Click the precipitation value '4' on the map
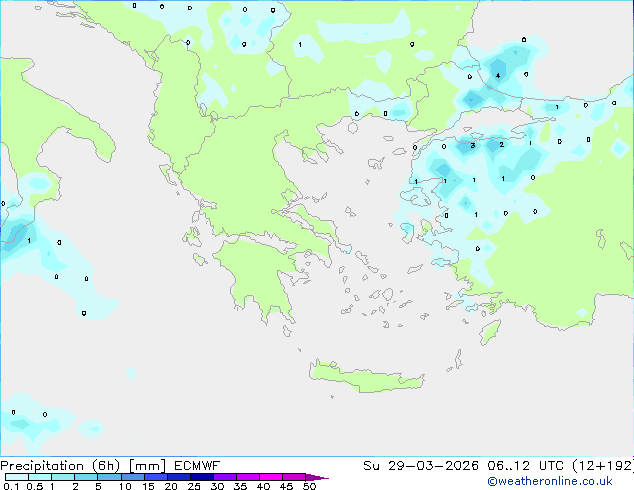Screen dimensions: 634x490 point(498,76)
